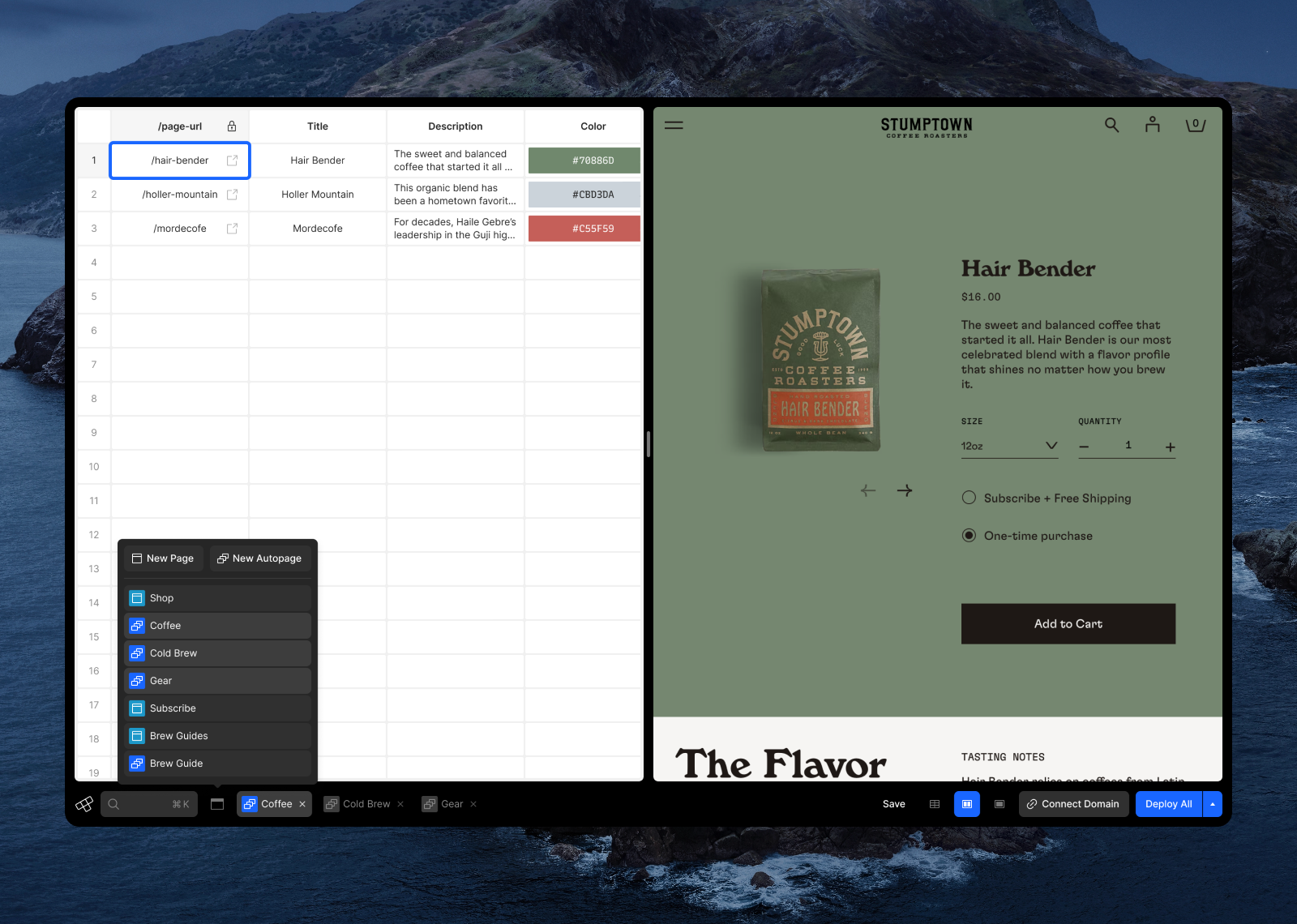Click the search icon on Stumptown site
1297x924 pixels.
1111,125
